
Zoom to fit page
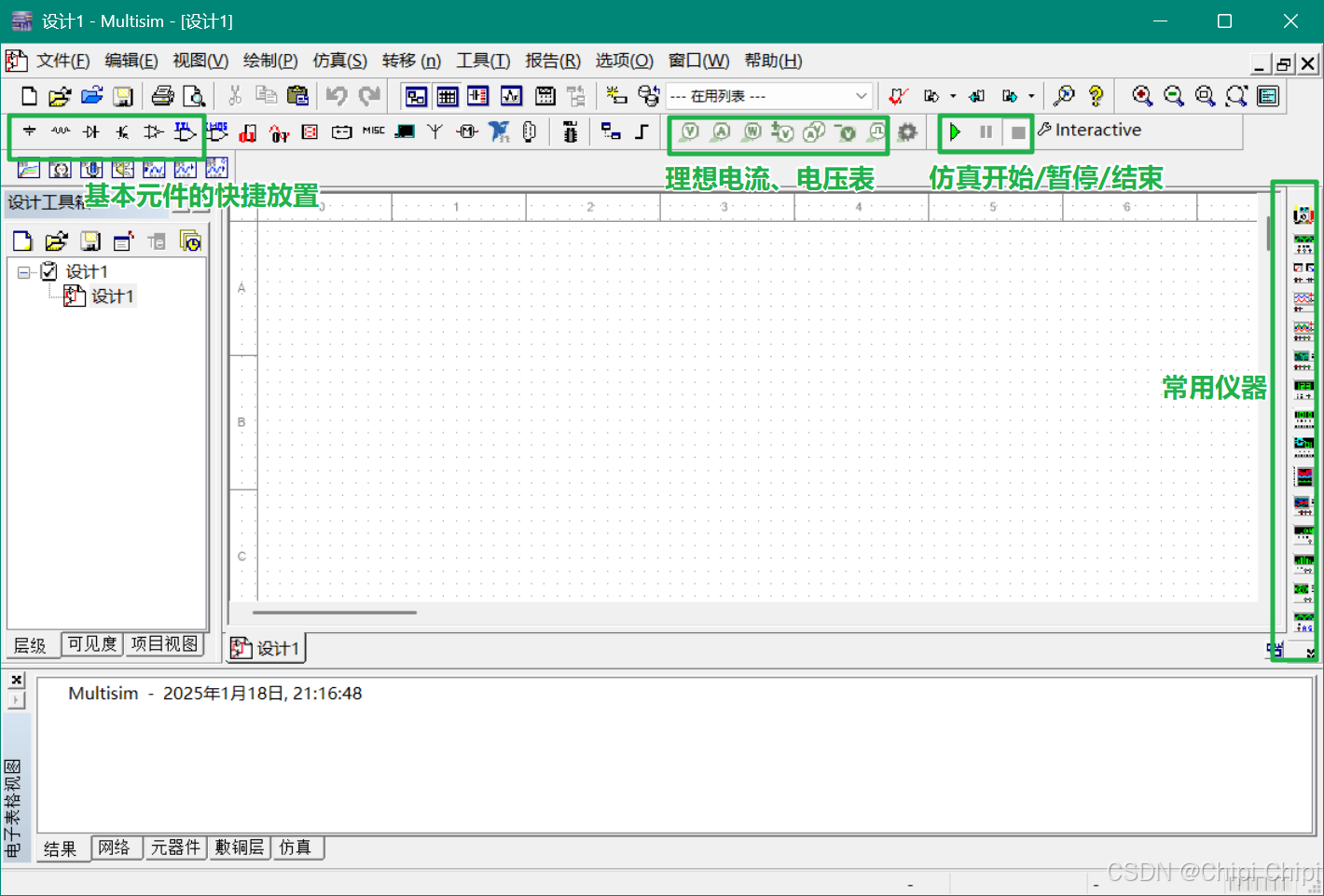[x=1236, y=96]
